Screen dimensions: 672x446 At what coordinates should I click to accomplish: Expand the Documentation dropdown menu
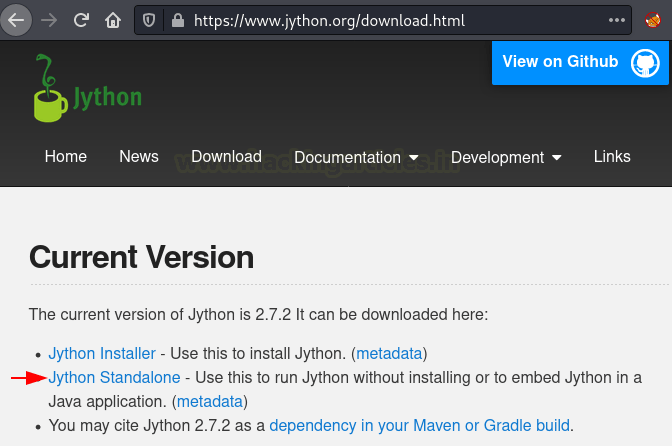pos(357,157)
